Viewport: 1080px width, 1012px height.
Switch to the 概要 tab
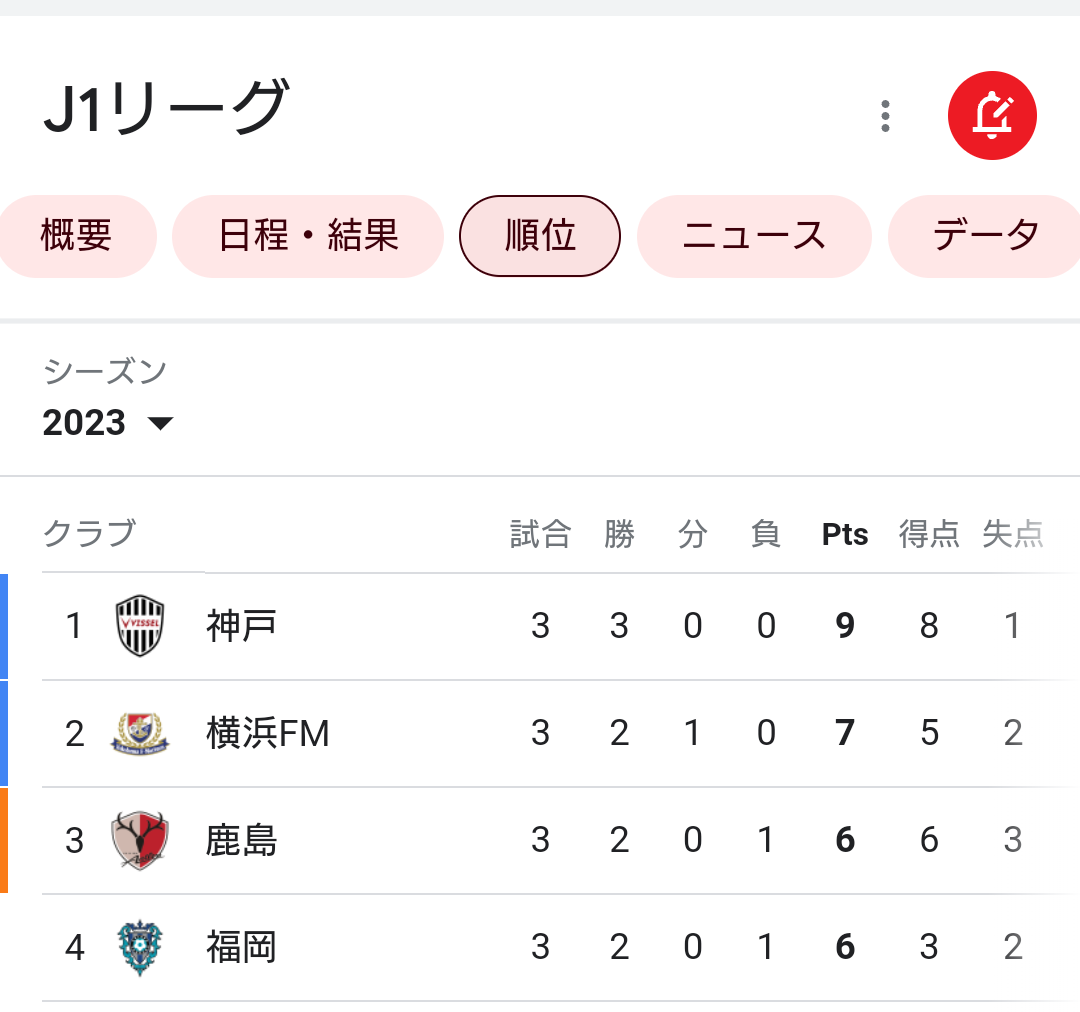point(76,236)
